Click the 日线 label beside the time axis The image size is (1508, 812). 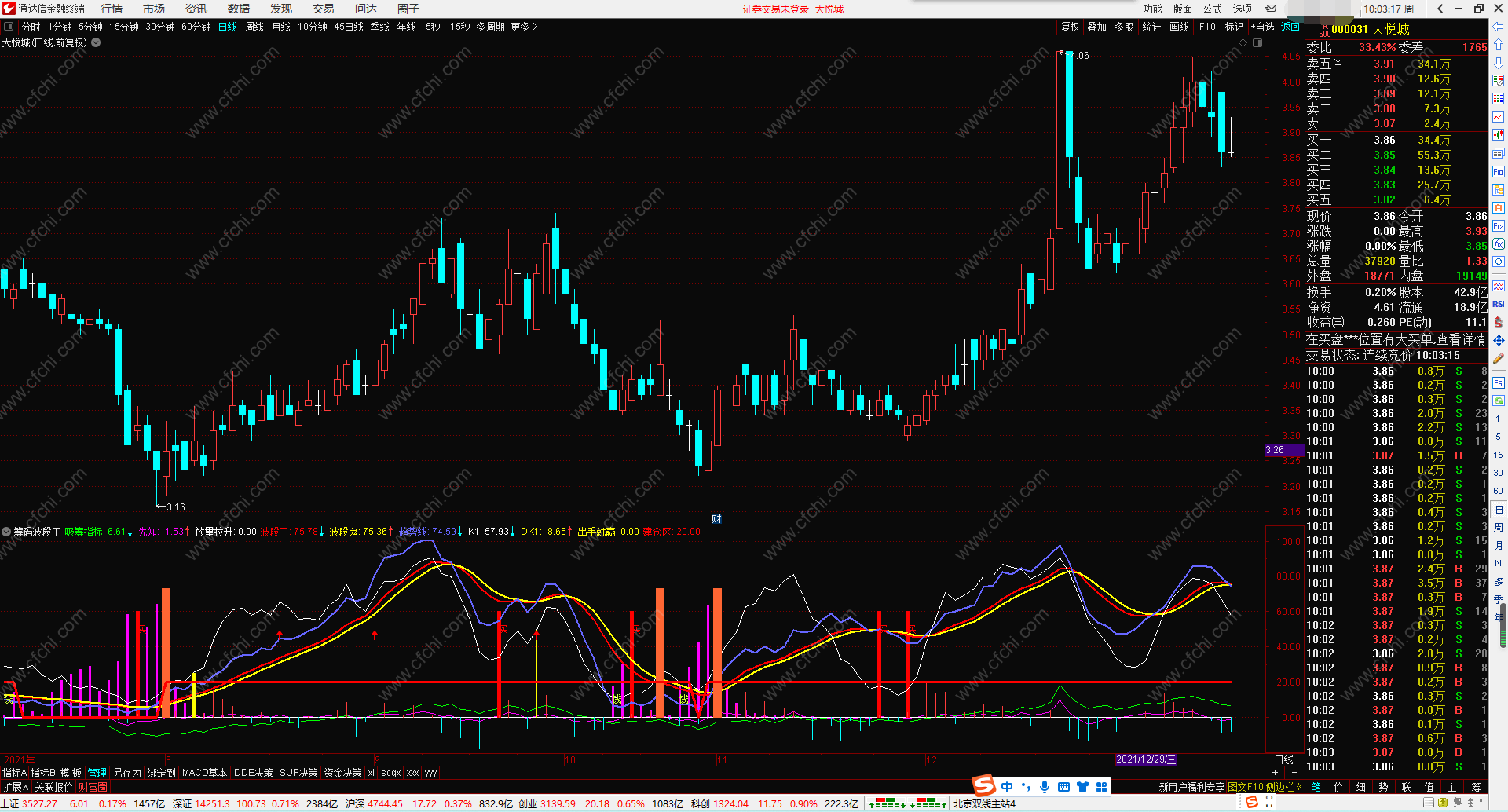[x=1284, y=759]
